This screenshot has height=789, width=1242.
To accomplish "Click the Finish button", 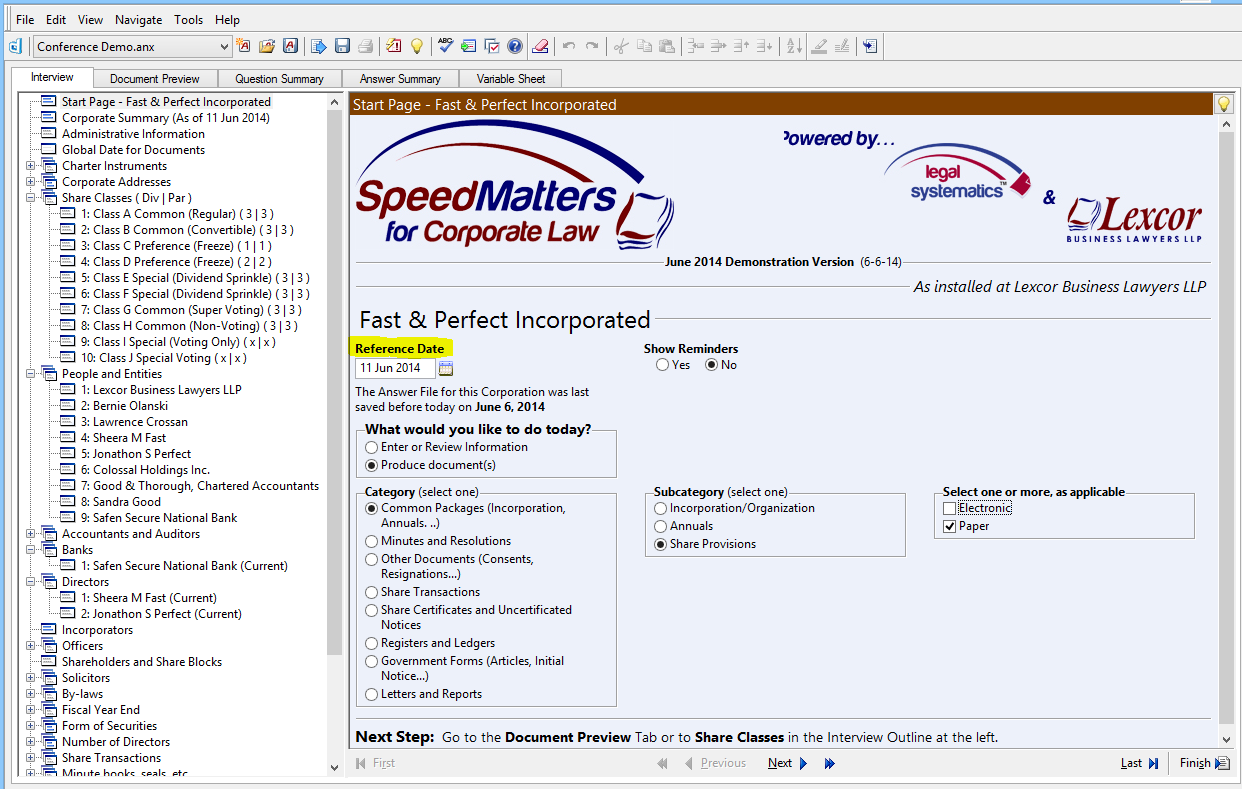I will click(1204, 763).
